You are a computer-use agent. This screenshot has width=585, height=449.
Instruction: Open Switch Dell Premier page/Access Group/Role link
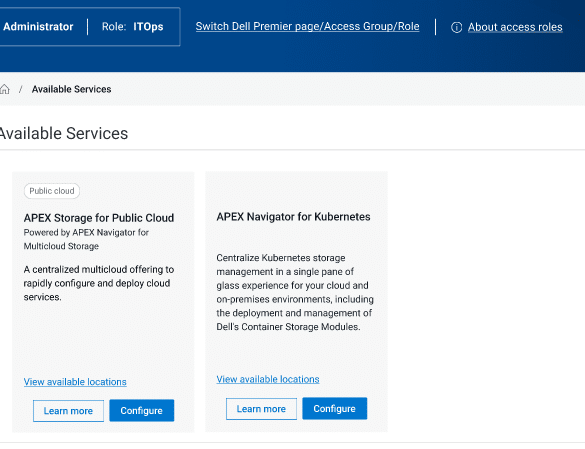point(307,26)
